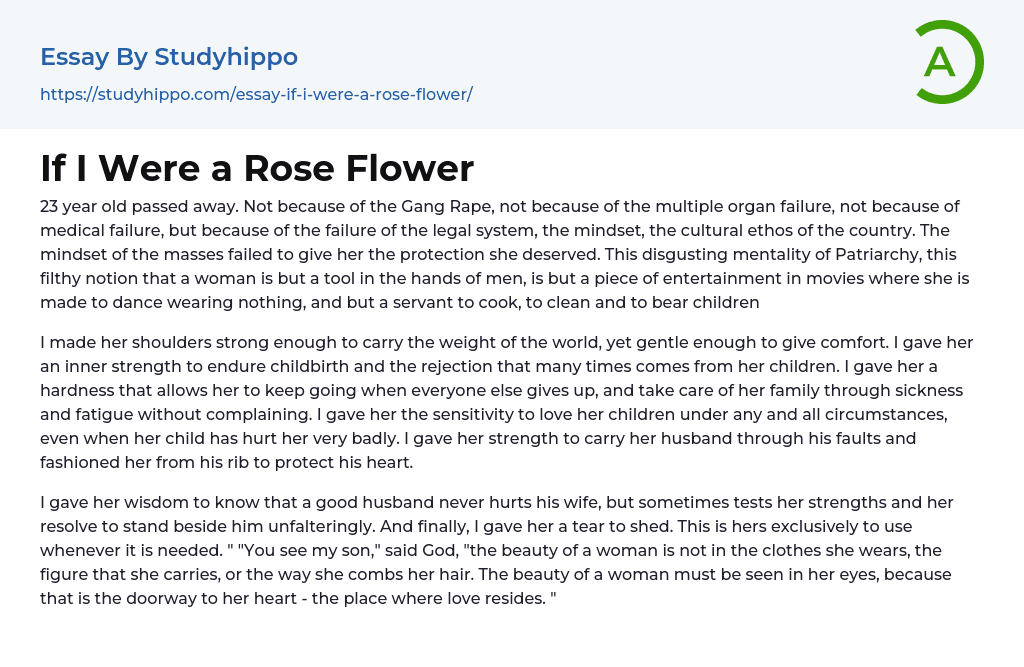Open the "Essay By Studyhippo" header link

(169, 57)
